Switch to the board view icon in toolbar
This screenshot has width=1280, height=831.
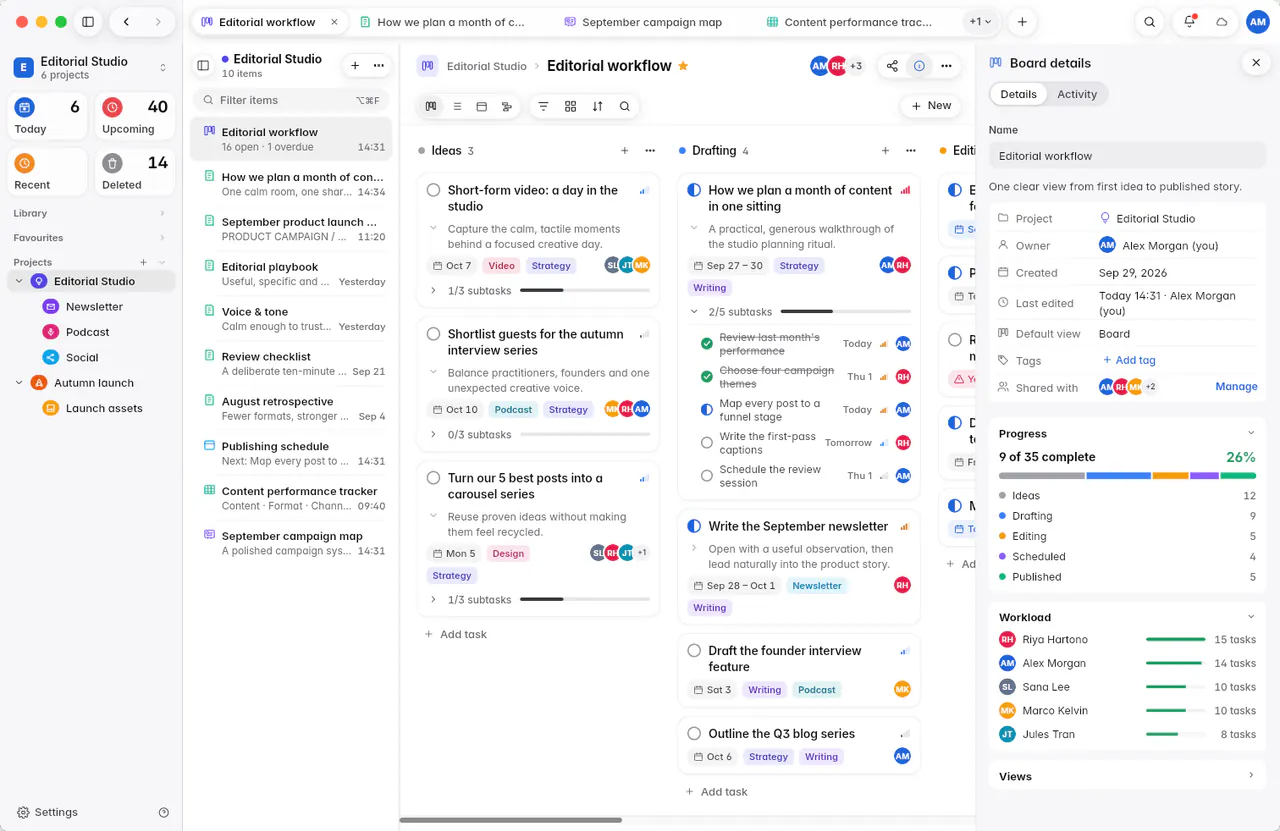click(x=431, y=106)
